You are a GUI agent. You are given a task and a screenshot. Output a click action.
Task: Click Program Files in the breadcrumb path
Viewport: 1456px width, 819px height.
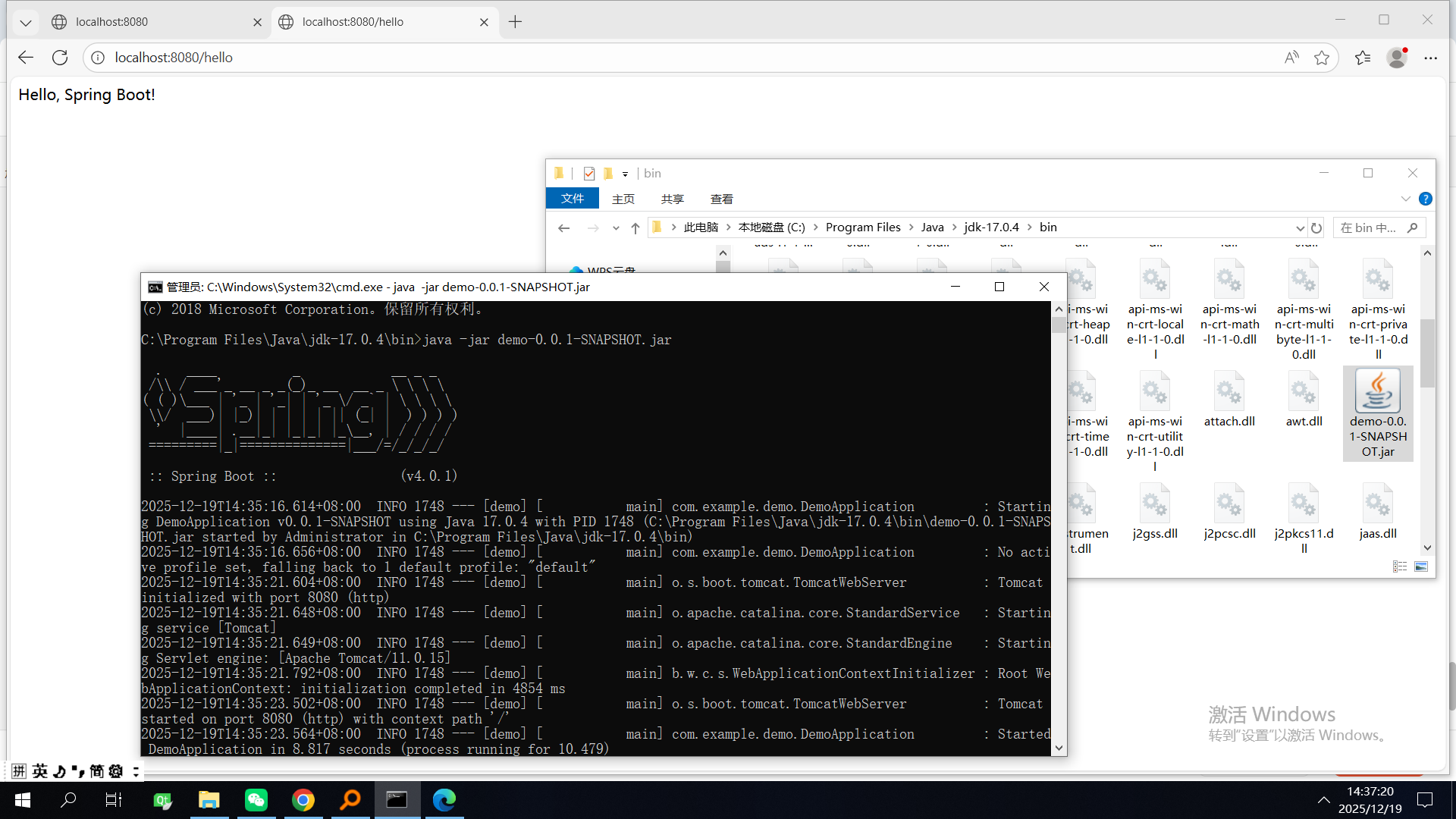point(863,227)
